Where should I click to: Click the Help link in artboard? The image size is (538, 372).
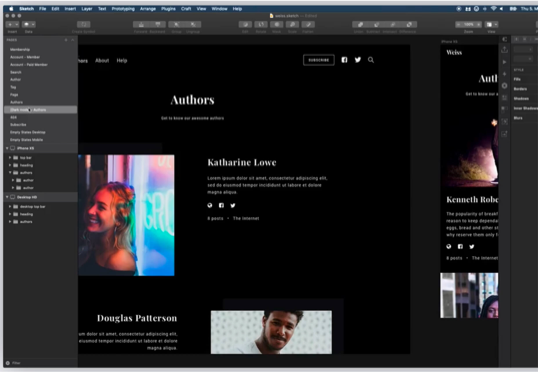tap(122, 61)
